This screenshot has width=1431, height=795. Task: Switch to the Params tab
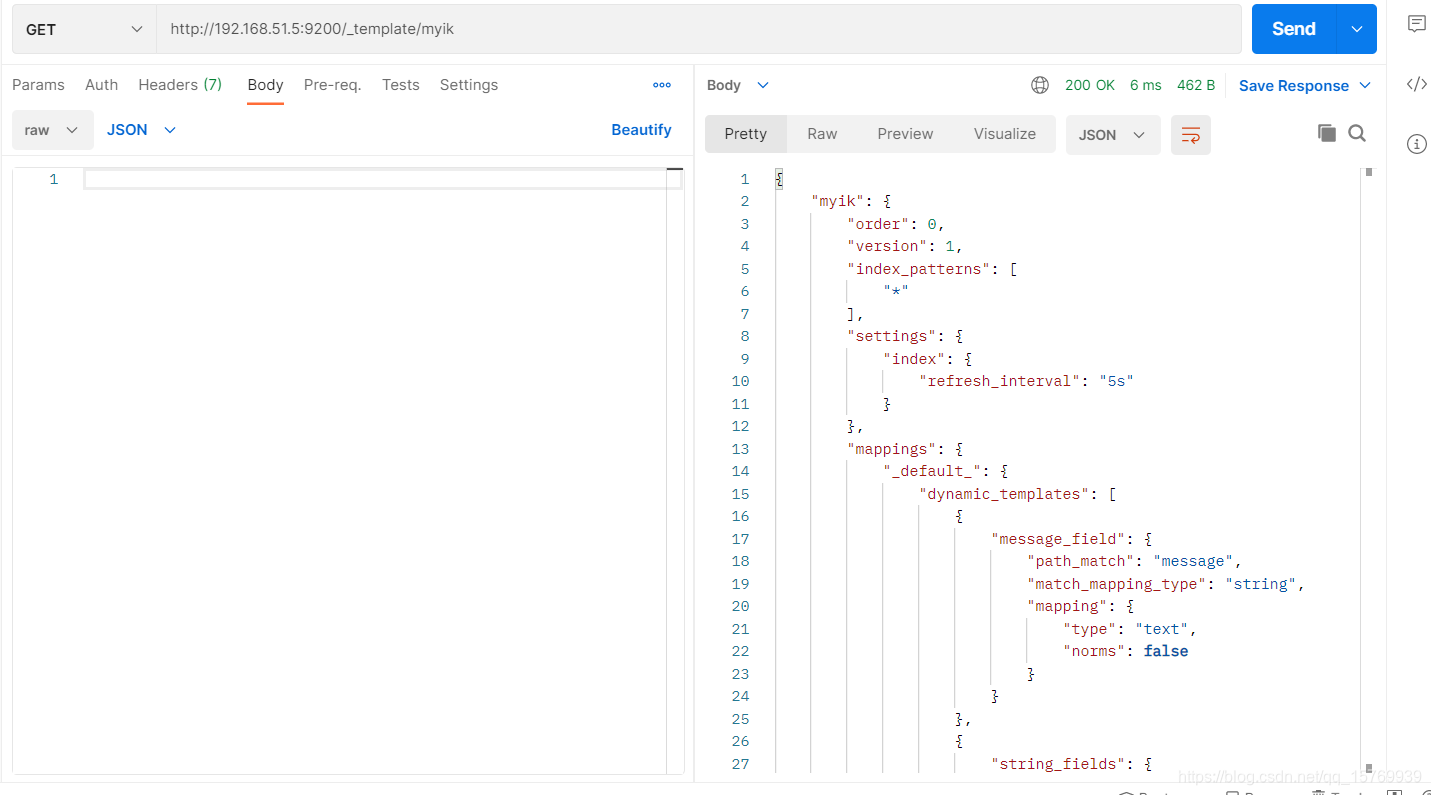pos(38,85)
